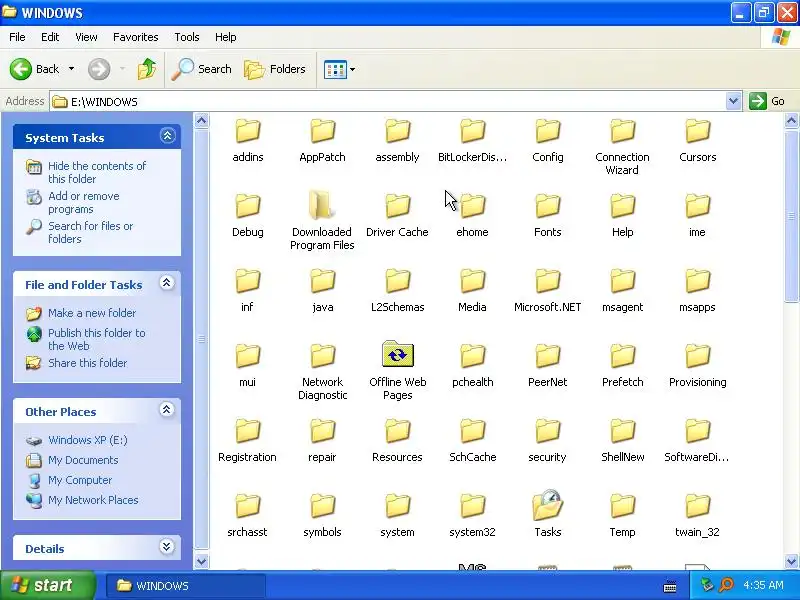Screen dimensions: 800x600
Task: Select the Network Diagnostic folder icon
Action: click(322, 356)
